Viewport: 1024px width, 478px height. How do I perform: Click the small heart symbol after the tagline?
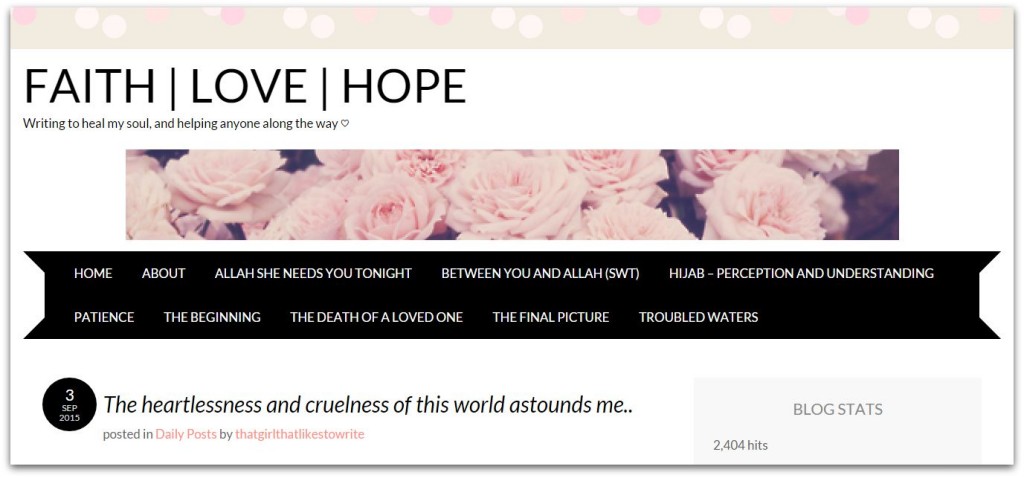coord(345,123)
